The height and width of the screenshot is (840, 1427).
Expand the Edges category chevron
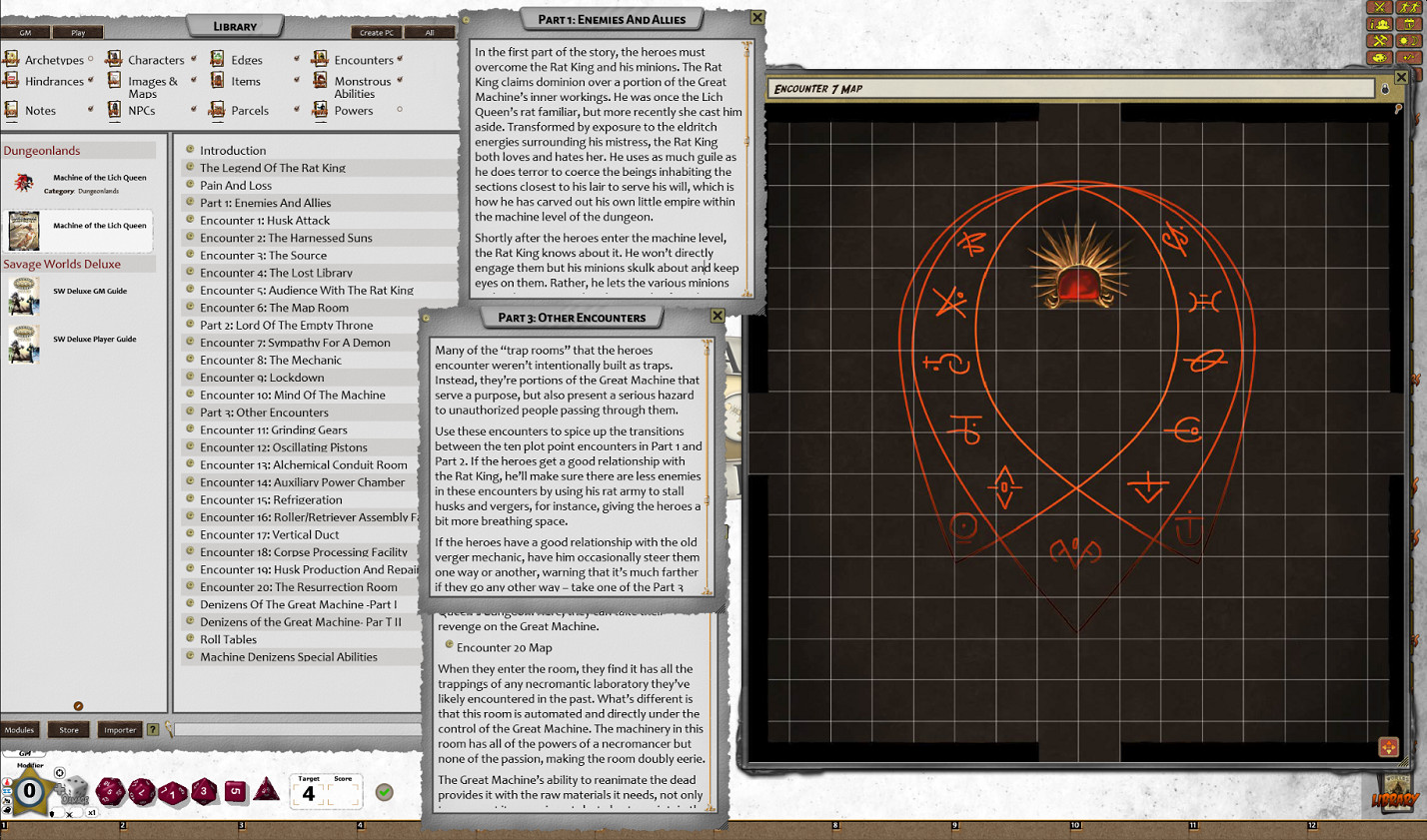click(x=296, y=59)
